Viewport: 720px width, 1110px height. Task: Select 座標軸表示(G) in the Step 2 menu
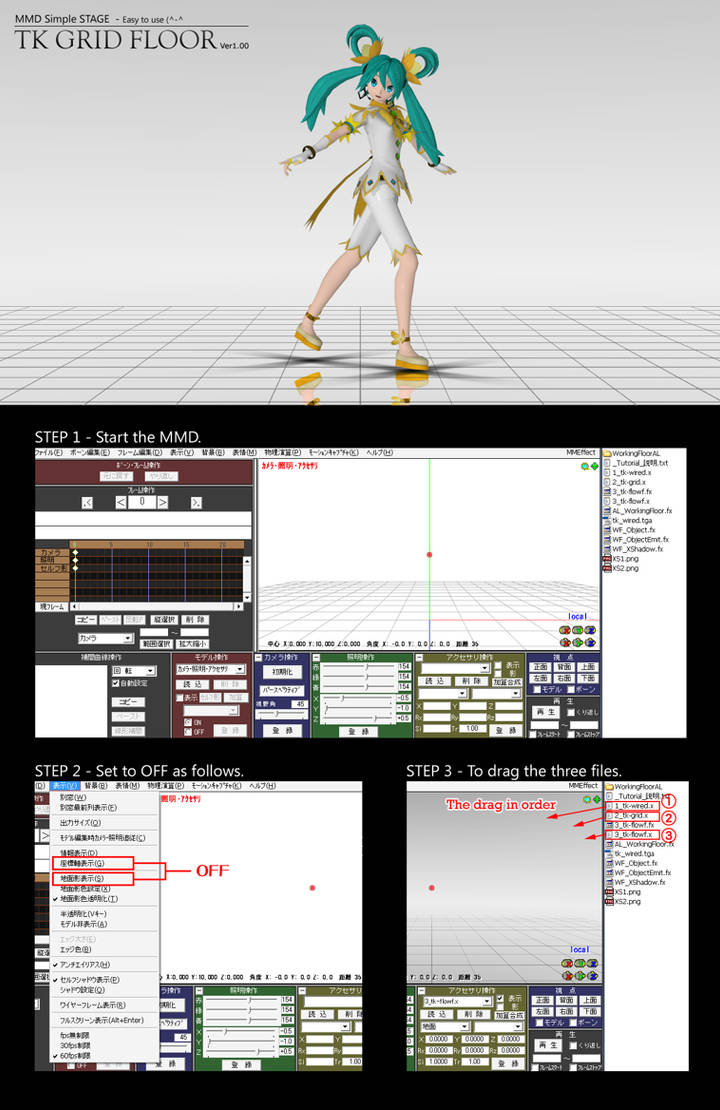pos(82,863)
